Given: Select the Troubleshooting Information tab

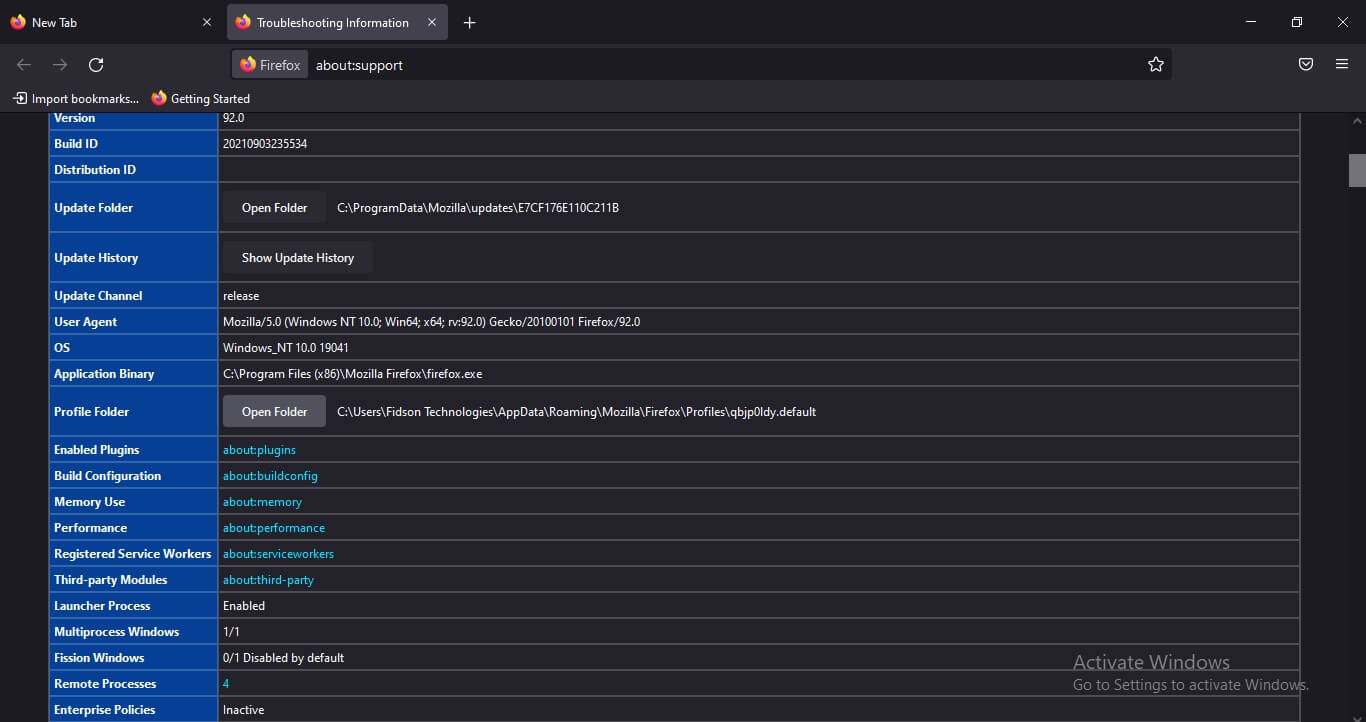Looking at the screenshot, I should pyautogui.click(x=337, y=22).
